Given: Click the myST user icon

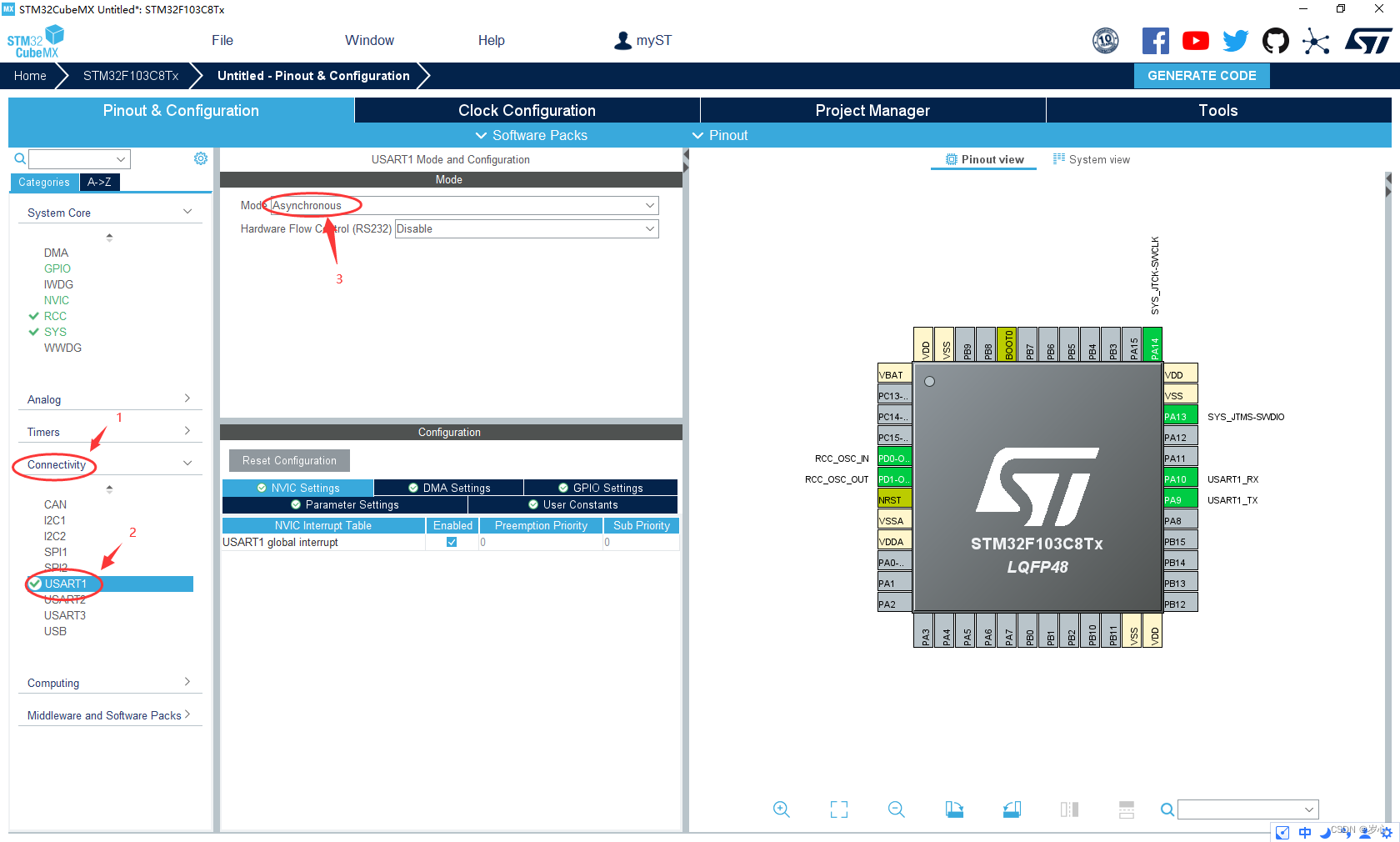Looking at the screenshot, I should (x=622, y=40).
